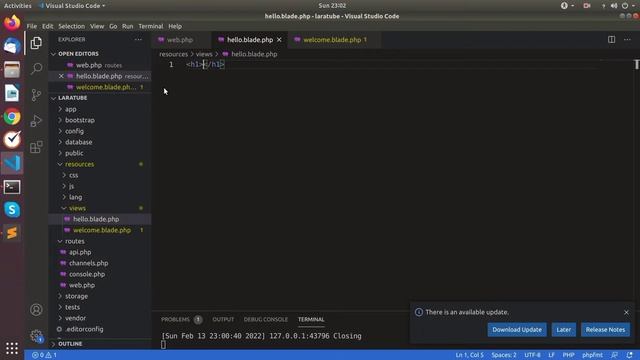
Task: Collapse the views folder
Action: (77, 208)
